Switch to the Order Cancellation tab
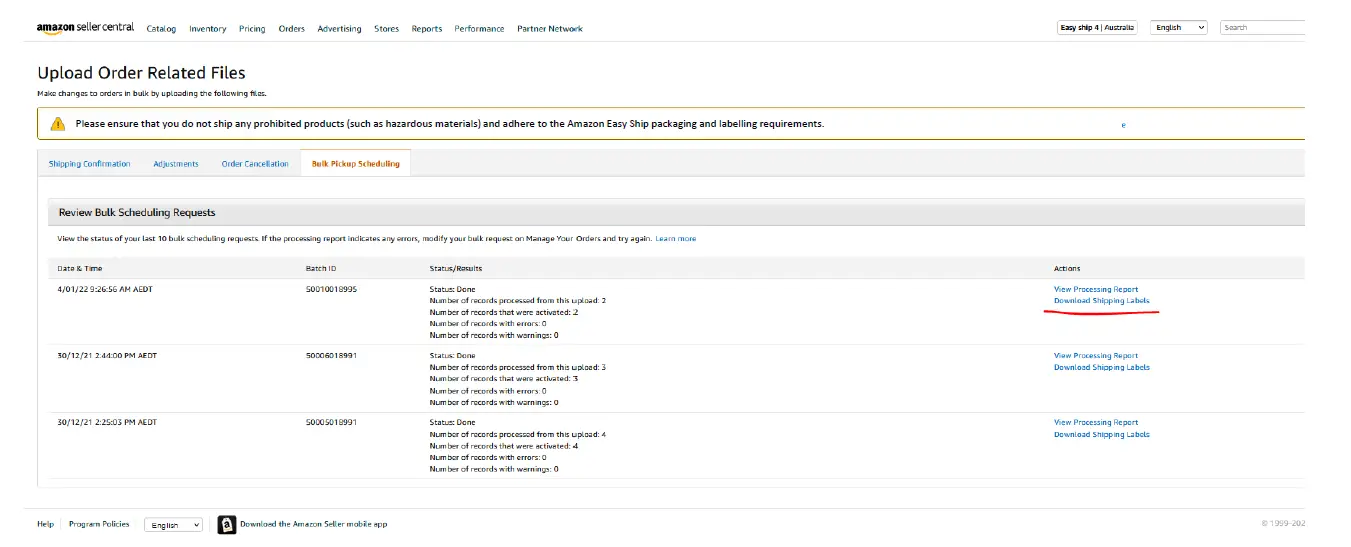Image resolution: width=1351 pixels, height=547 pixels. click(x=255, y=164)
